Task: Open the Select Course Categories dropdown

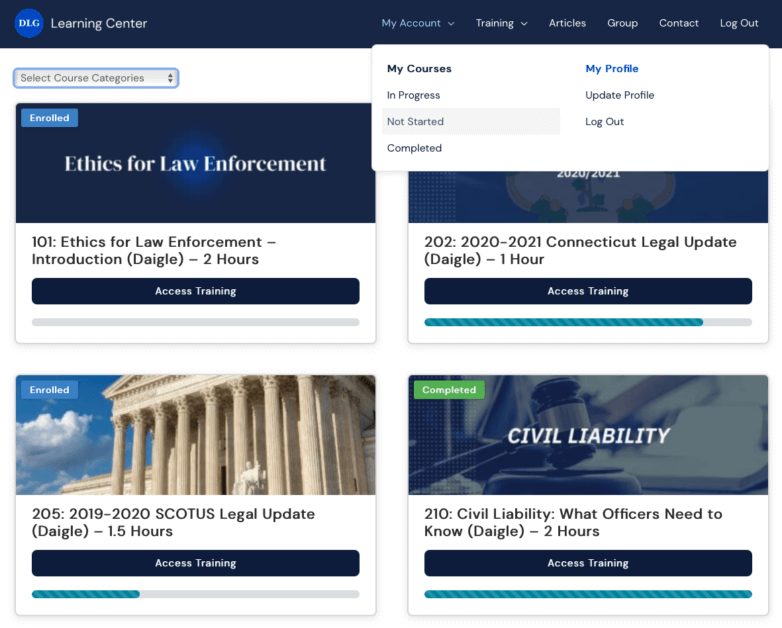Action: coord(96,78)
